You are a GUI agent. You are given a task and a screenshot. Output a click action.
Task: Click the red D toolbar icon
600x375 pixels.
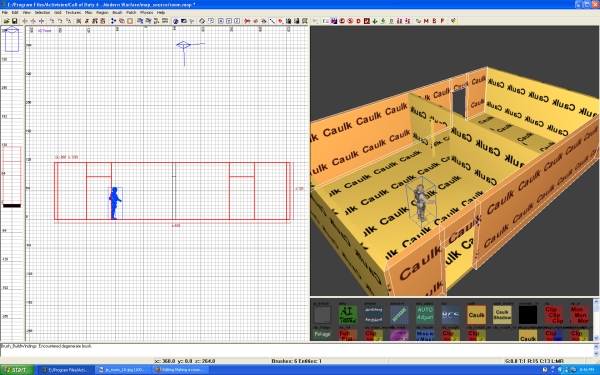(x=359, y=21)
